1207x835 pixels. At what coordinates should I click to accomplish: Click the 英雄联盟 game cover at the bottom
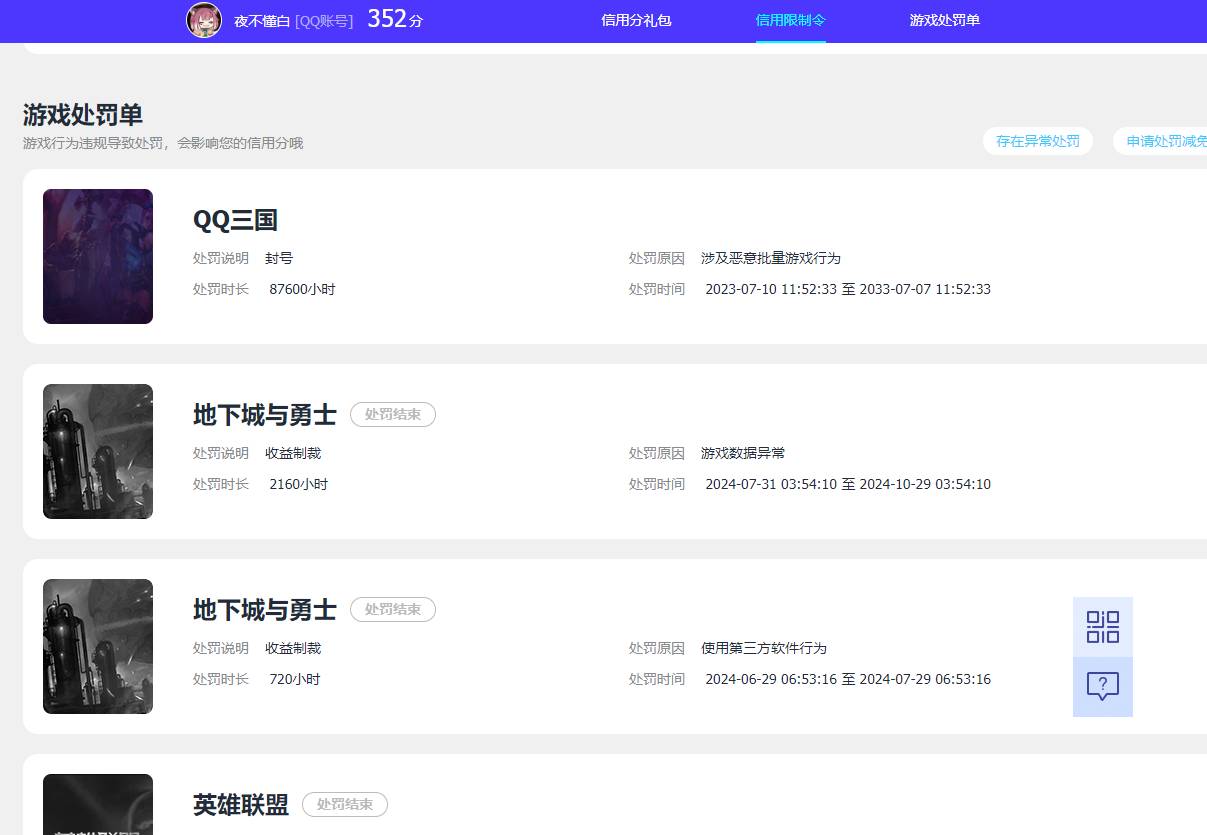(x=97, y=804)
